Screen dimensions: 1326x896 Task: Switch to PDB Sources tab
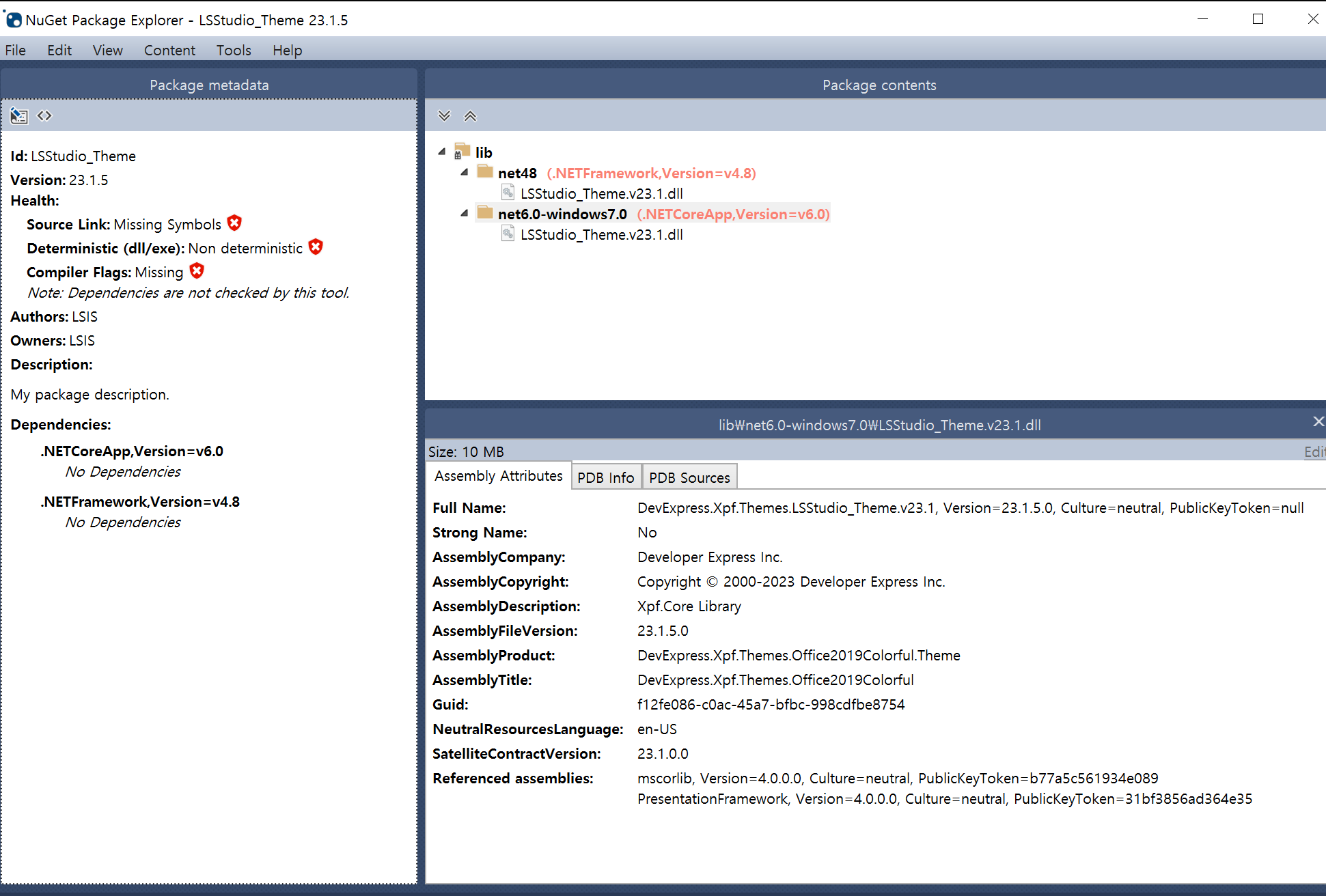pos(689,478)
